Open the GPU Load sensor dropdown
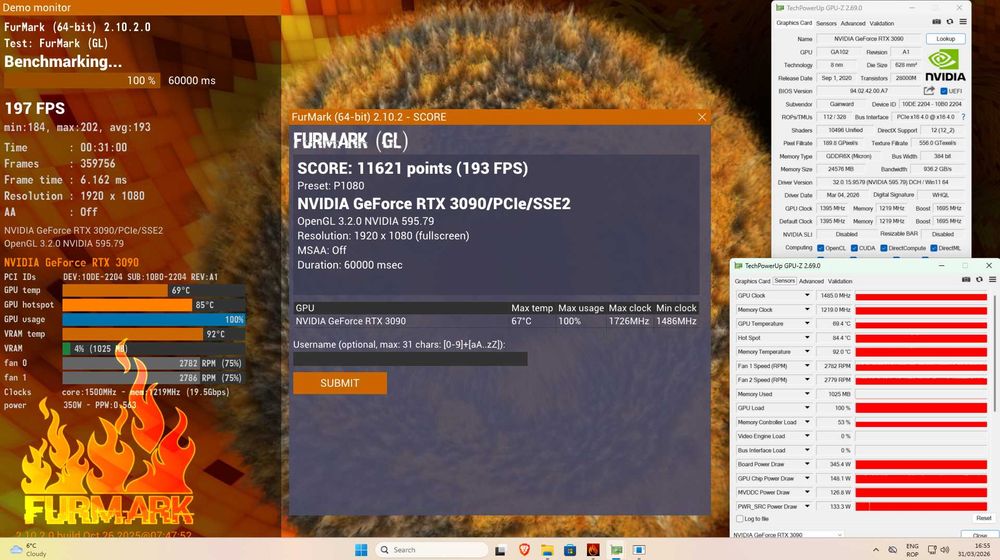 click(807, 408)
